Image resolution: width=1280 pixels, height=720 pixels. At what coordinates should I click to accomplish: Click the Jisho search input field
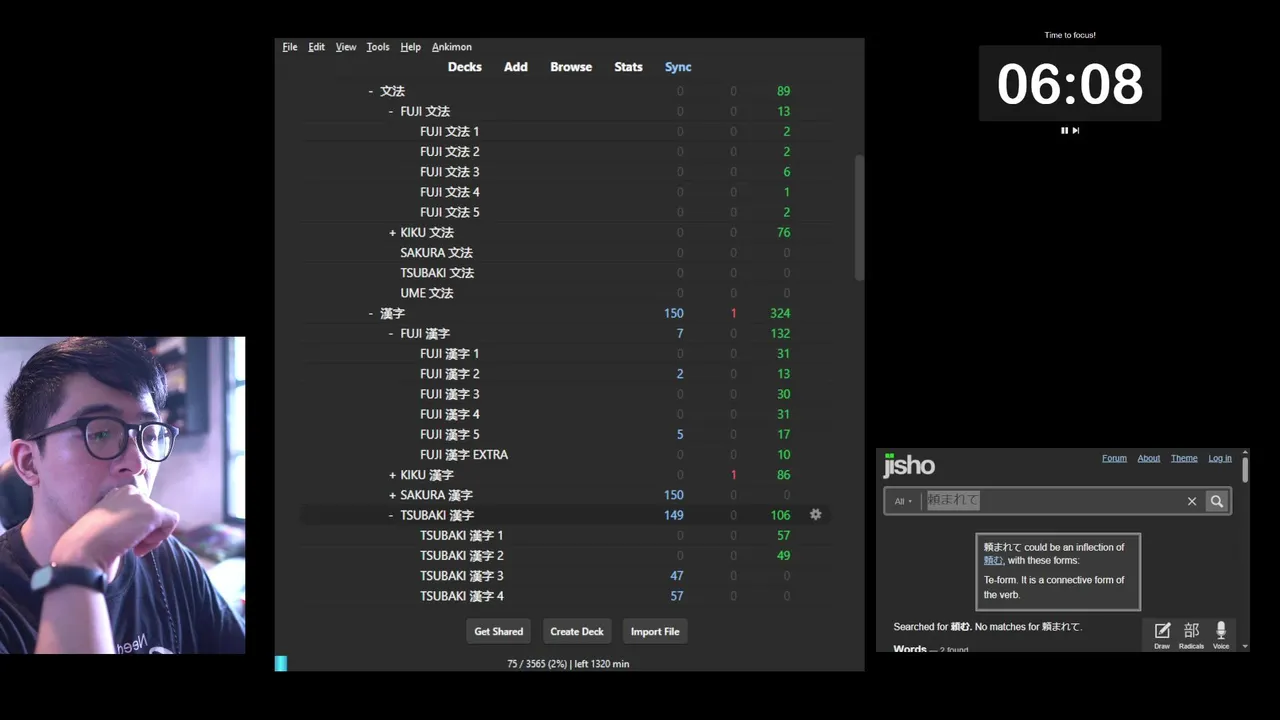coord(1052,501)
